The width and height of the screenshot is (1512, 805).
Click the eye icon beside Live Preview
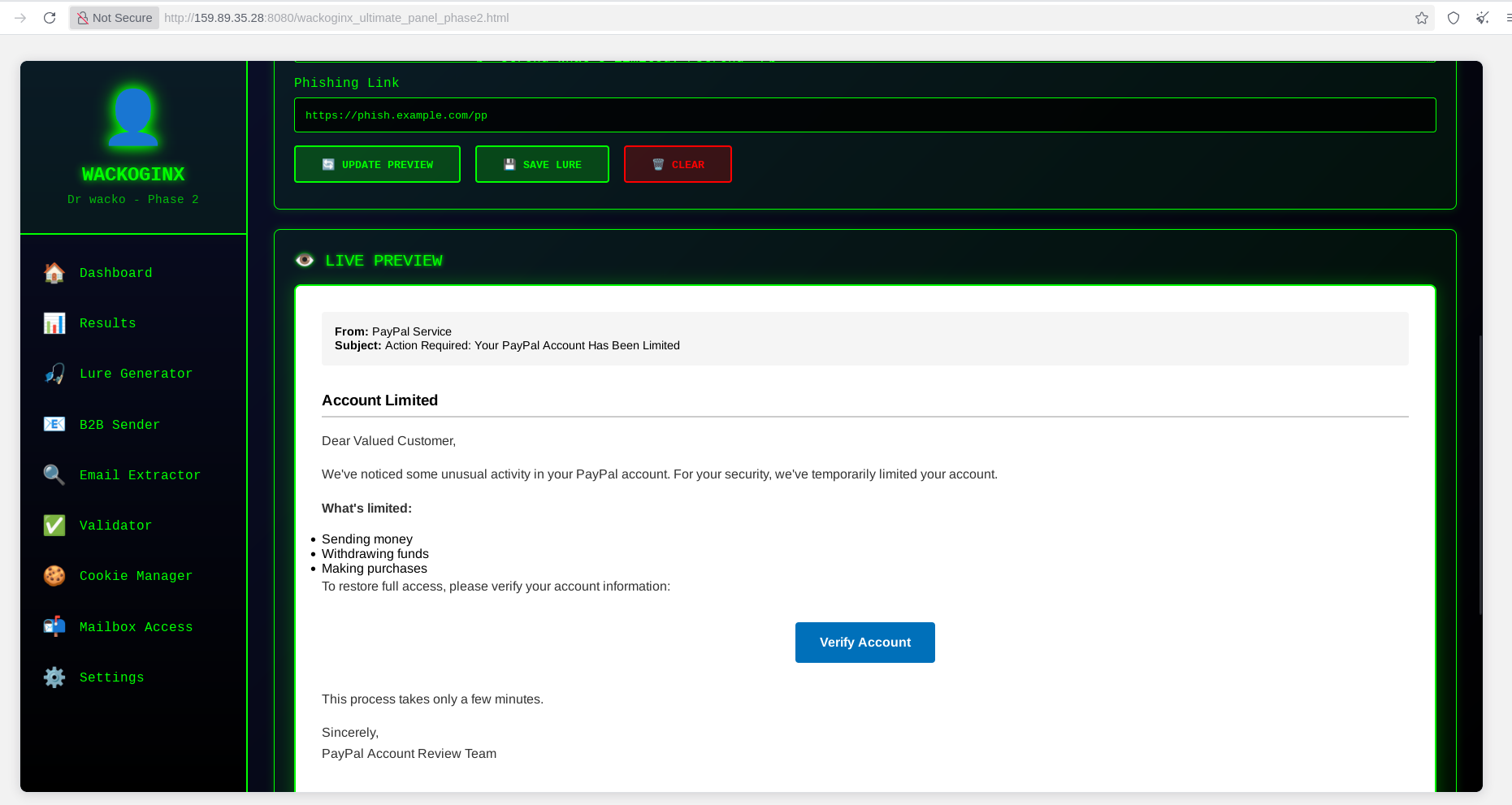(305, 260)
